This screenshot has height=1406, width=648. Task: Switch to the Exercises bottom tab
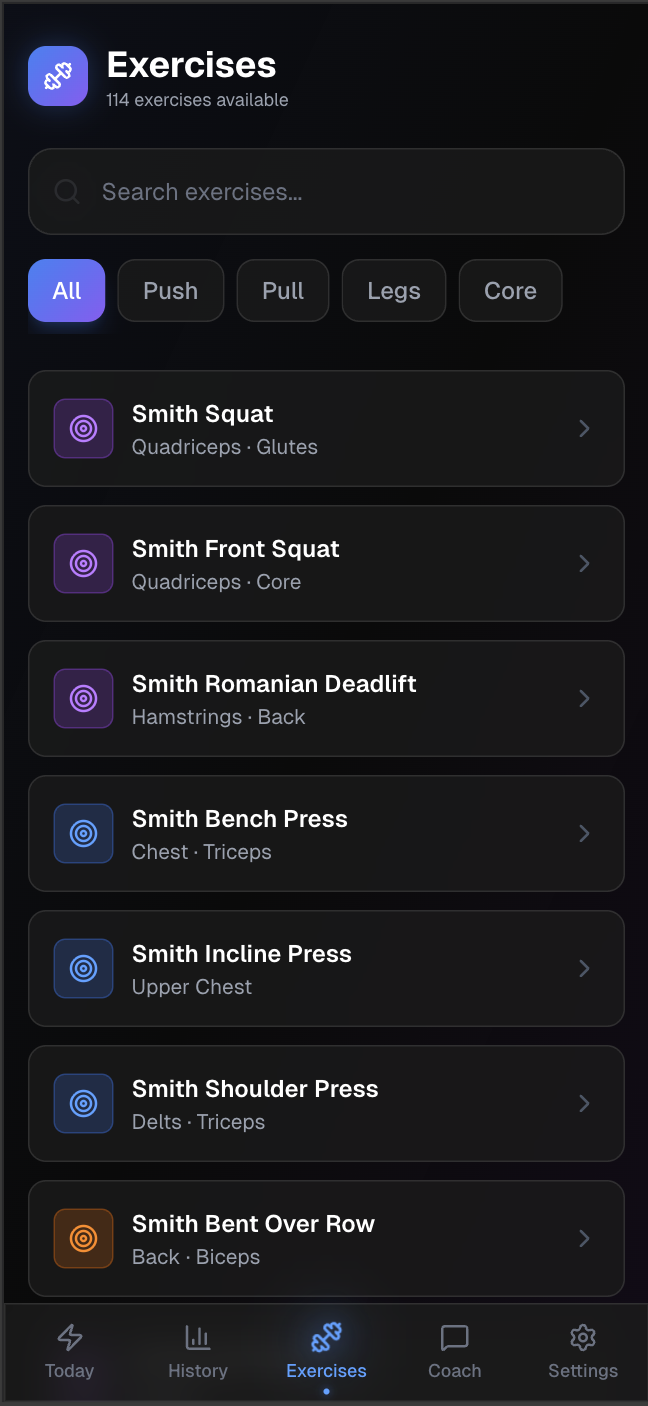pos(326,1351)
